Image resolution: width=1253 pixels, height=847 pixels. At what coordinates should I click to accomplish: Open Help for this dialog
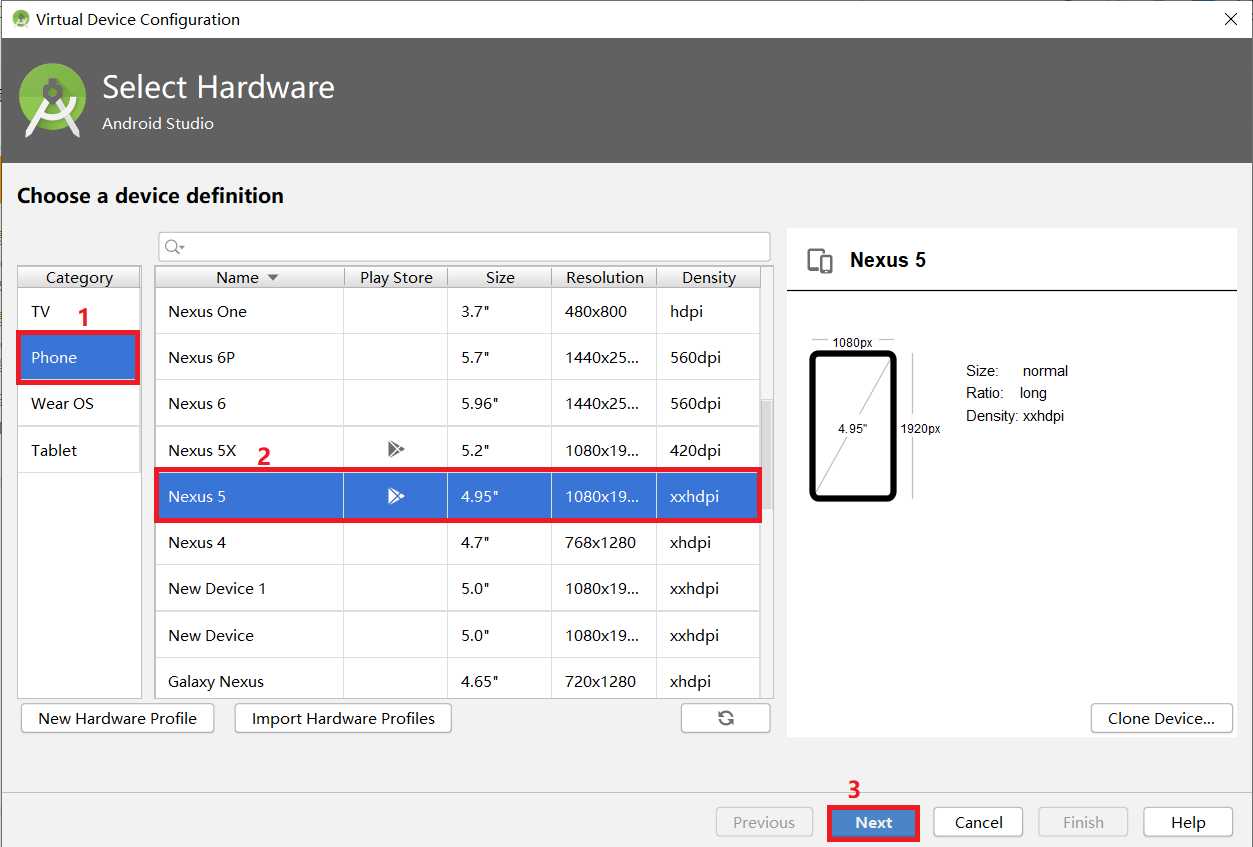pyautogui.click(x=1188, y=822)
